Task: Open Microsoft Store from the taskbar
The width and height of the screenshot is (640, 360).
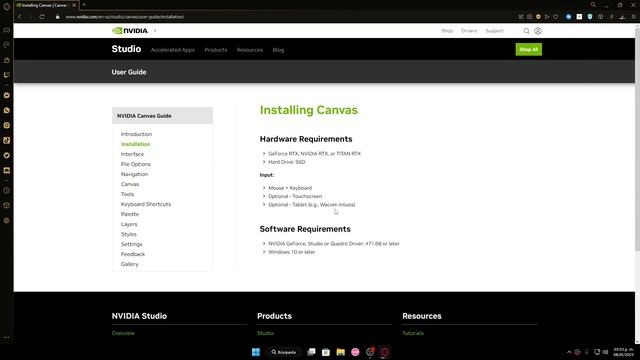Action: [x=326, y=352]
